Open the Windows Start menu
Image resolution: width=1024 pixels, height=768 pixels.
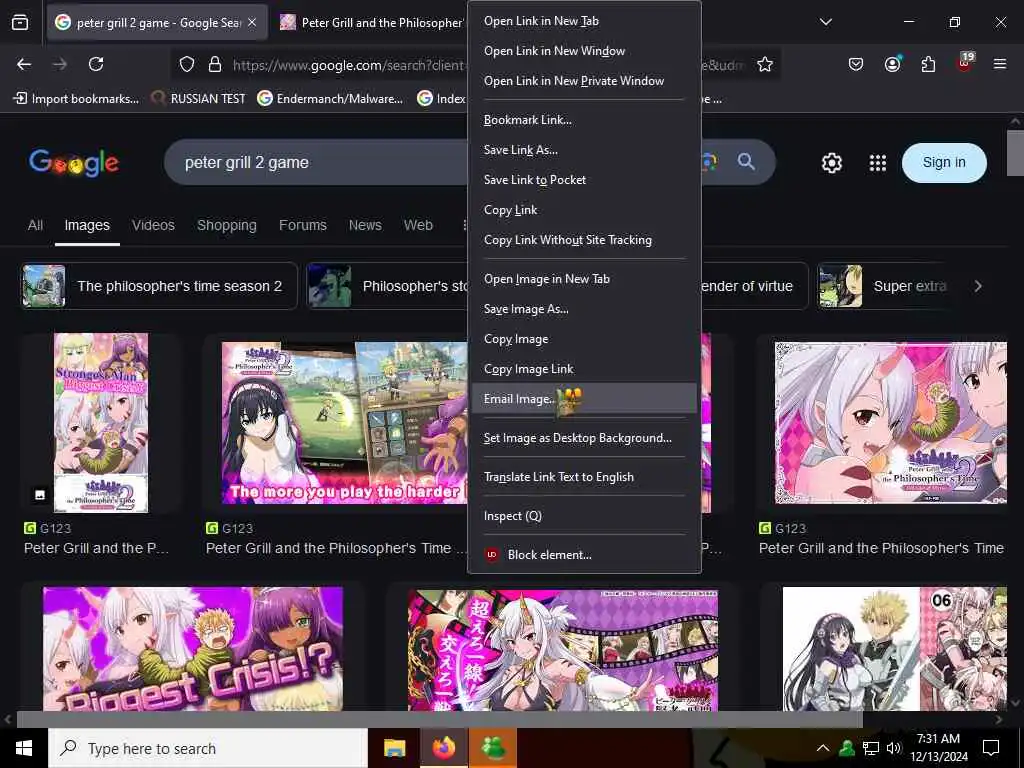tap(24, 748)
